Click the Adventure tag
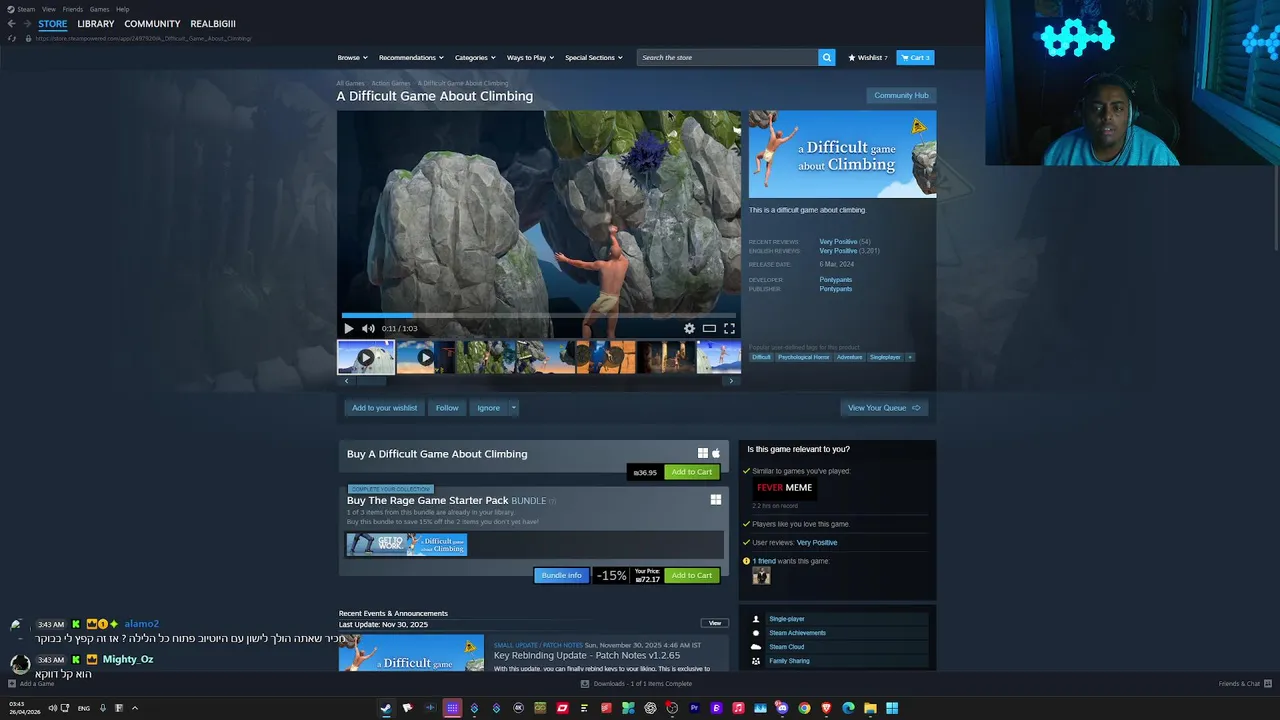 pyautogui.click(x=849, y=357)
